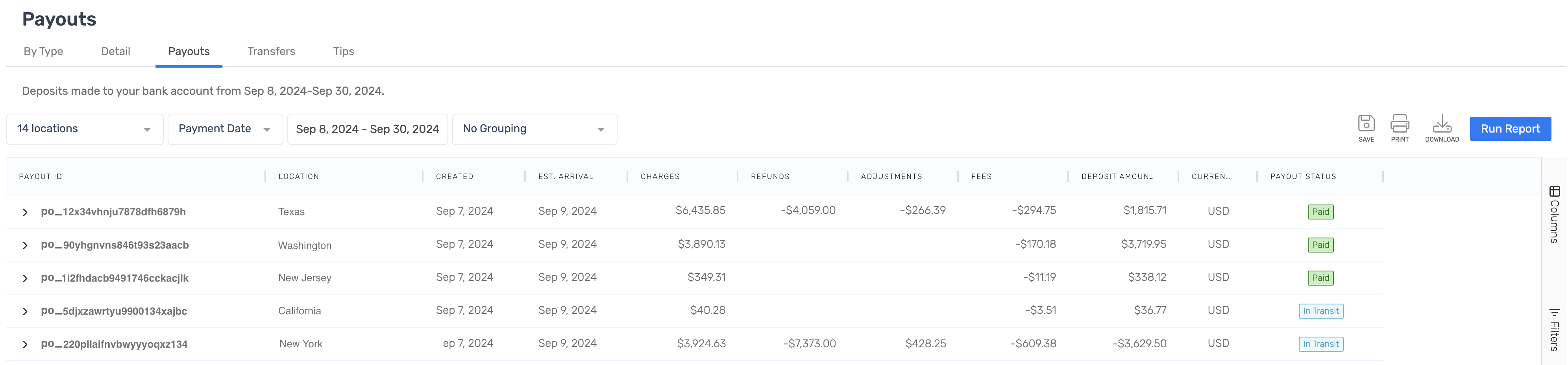Click the -$266.39 adjustments value
The height and width of the screenshot is (365, 1568).
point(923,210)
